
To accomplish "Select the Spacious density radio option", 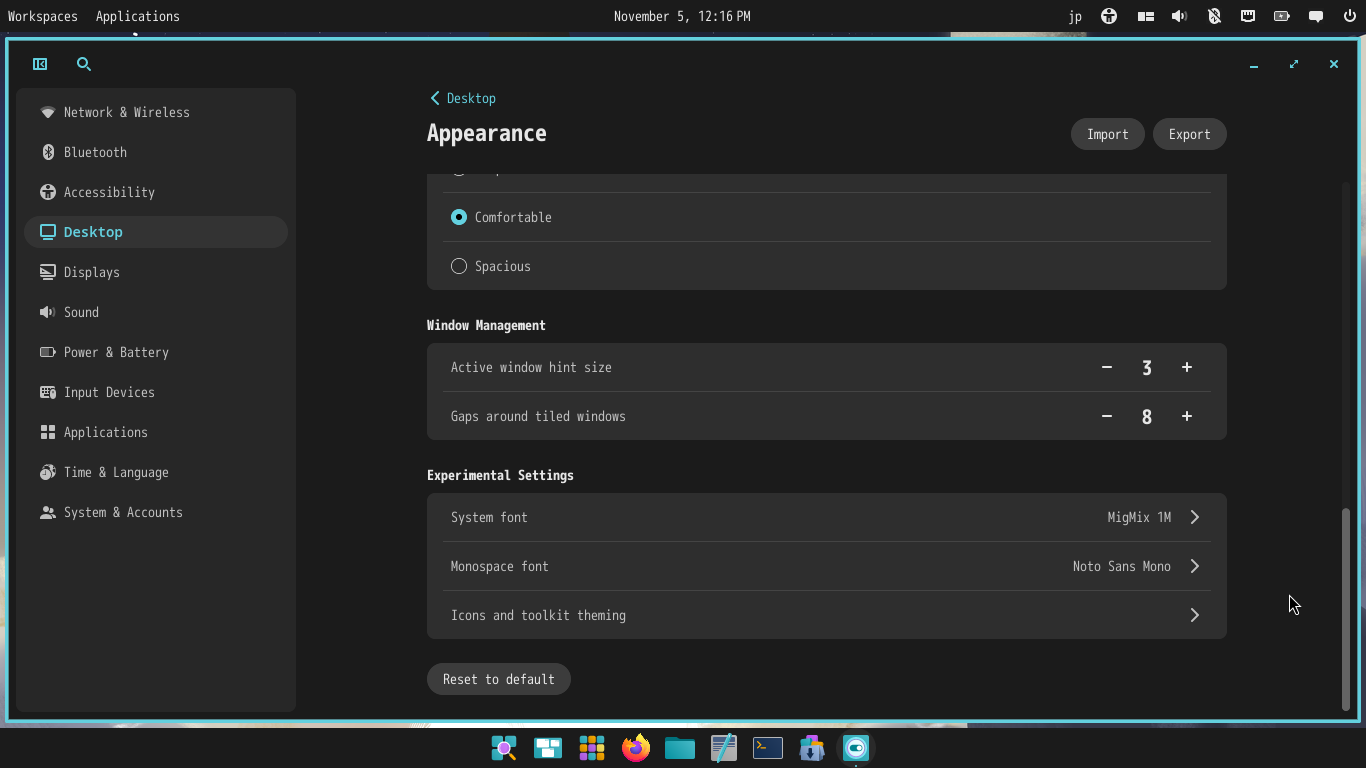I will tap(459, 266).
